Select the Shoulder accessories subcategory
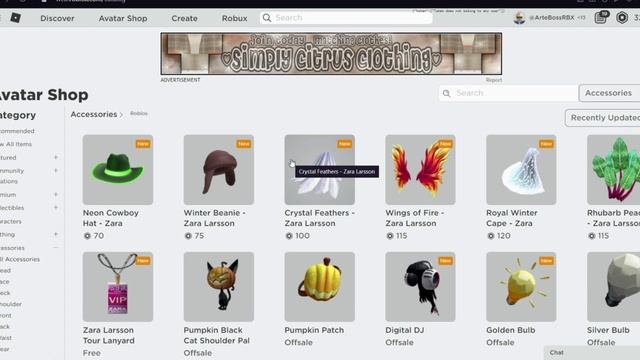The height and width of the screenshot is (360, 640). [11, 304]
